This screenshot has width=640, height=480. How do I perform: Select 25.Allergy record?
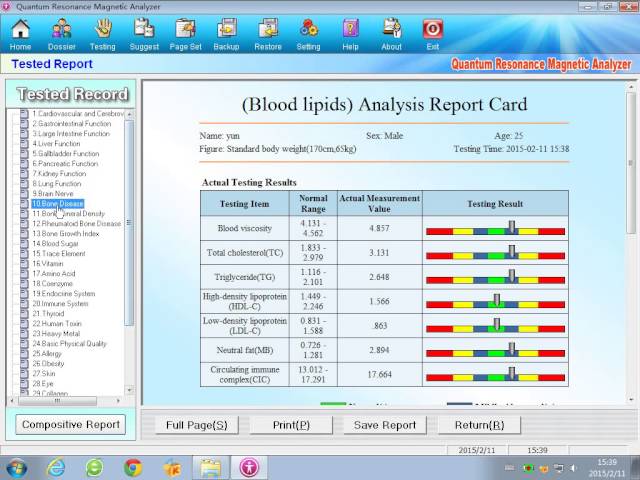47,354
